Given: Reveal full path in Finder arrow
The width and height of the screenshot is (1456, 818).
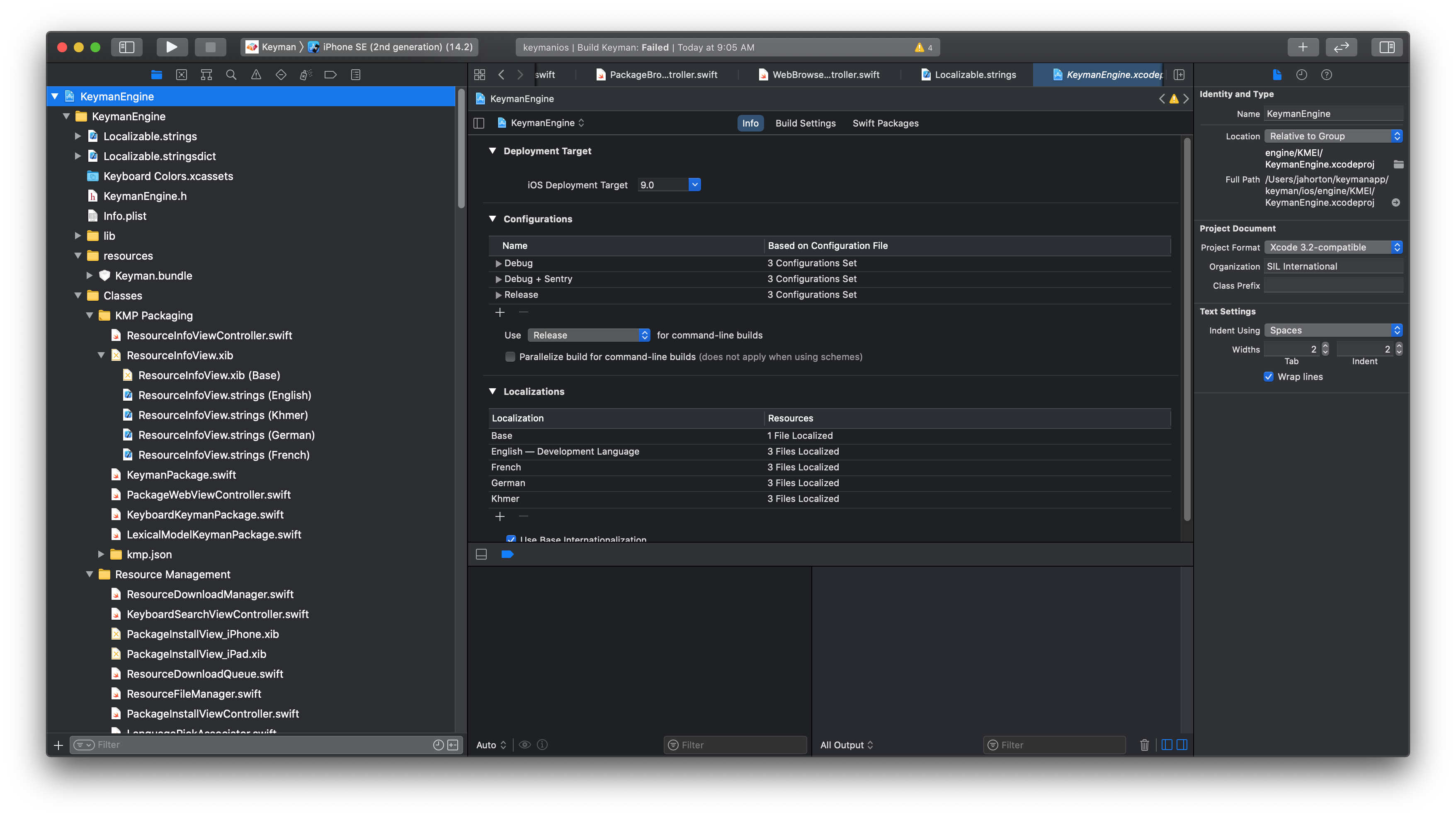Looking at the screenshot, I should tap(1395, 202).
